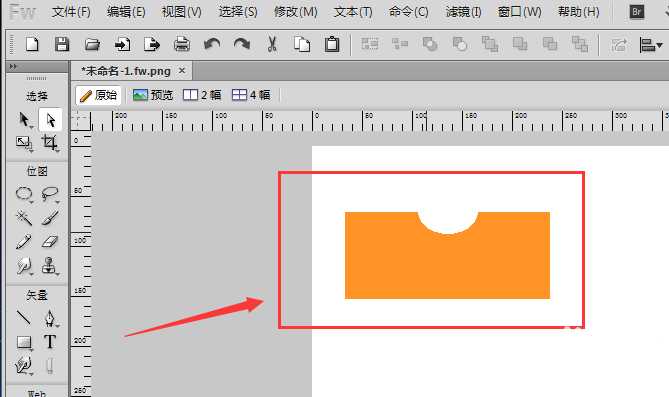Choose the Crop tool
669x397 pixels.
[49, 143]
